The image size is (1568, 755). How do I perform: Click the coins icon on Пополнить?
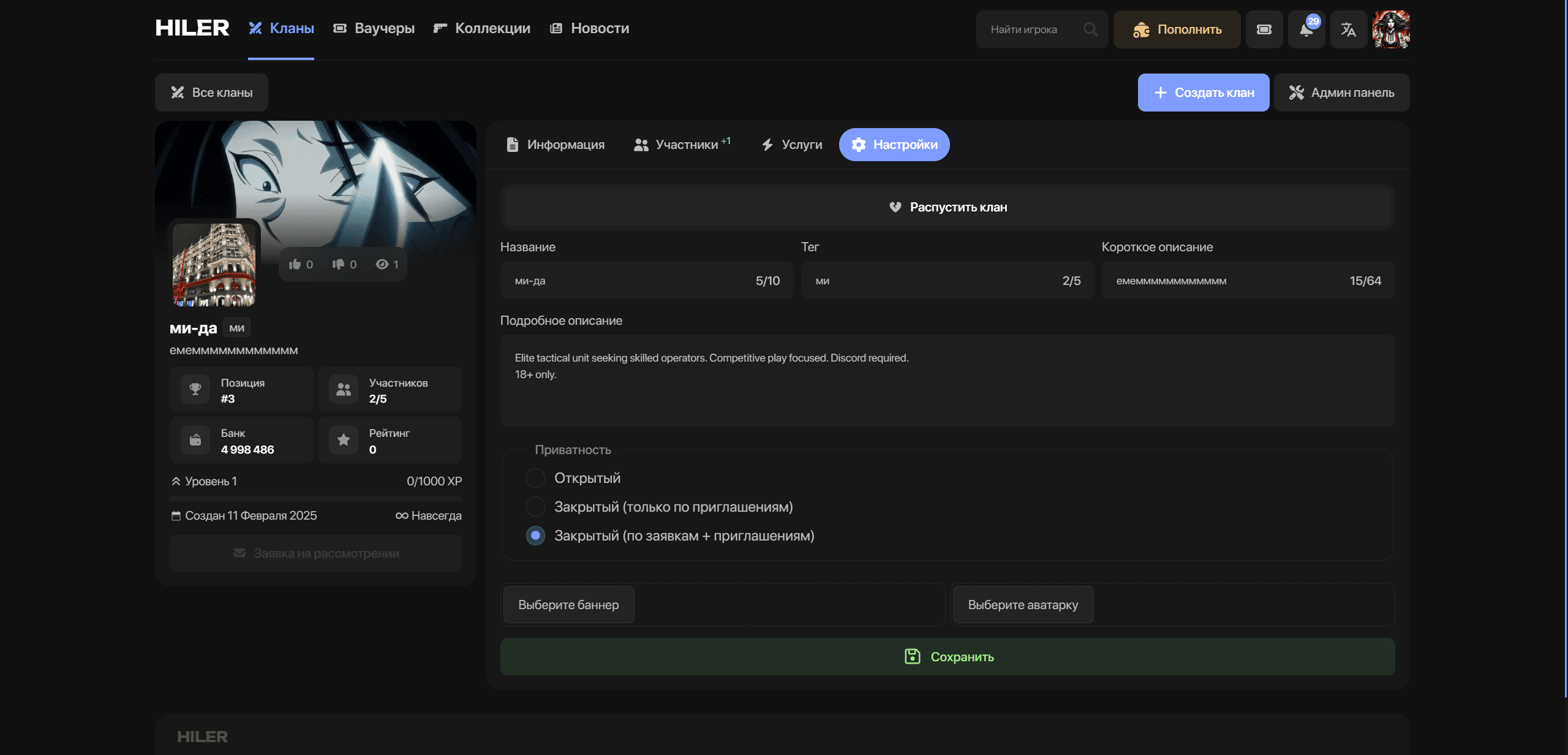(x=1140, y=29)
